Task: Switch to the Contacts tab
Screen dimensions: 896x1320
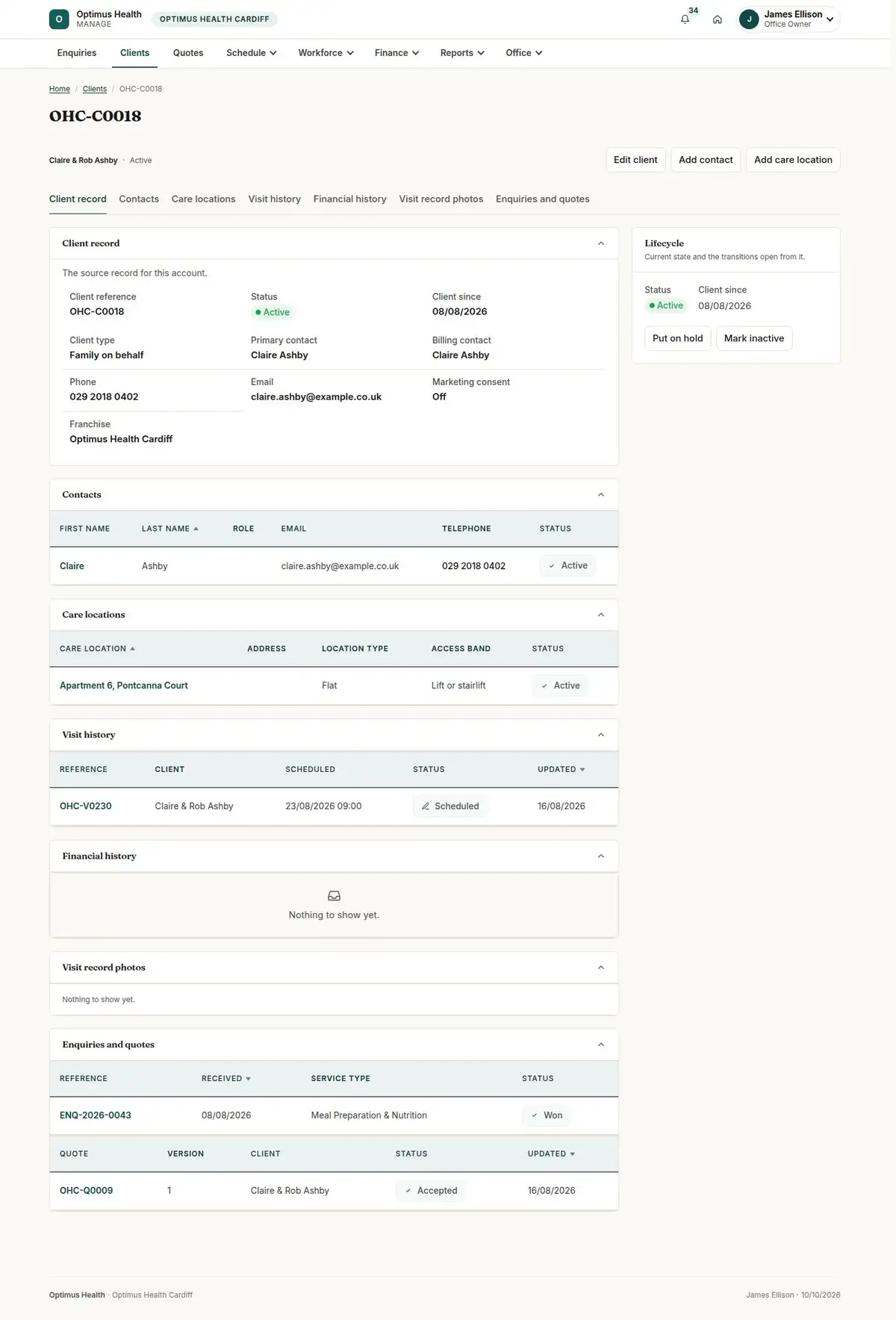Action: [139, 199]
